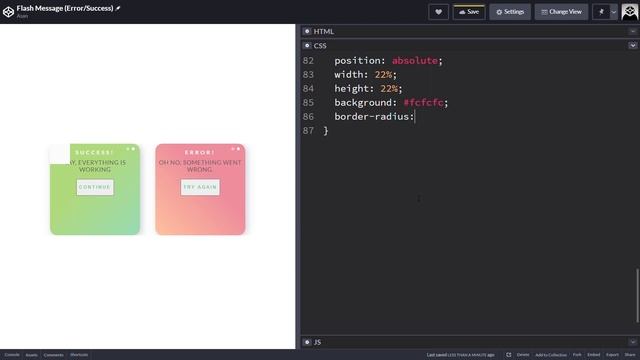This screenshot has width=640, height=360.
Task: Click height value 22% on line 84
Action: click(389, 88)
